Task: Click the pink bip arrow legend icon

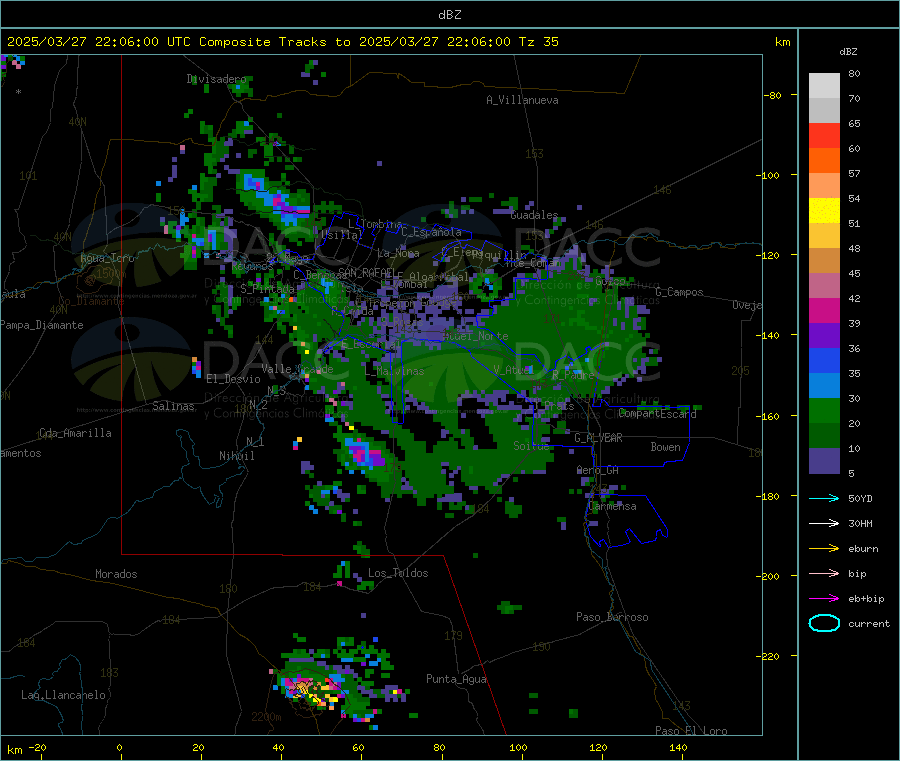Action: (x=824, y=573)
